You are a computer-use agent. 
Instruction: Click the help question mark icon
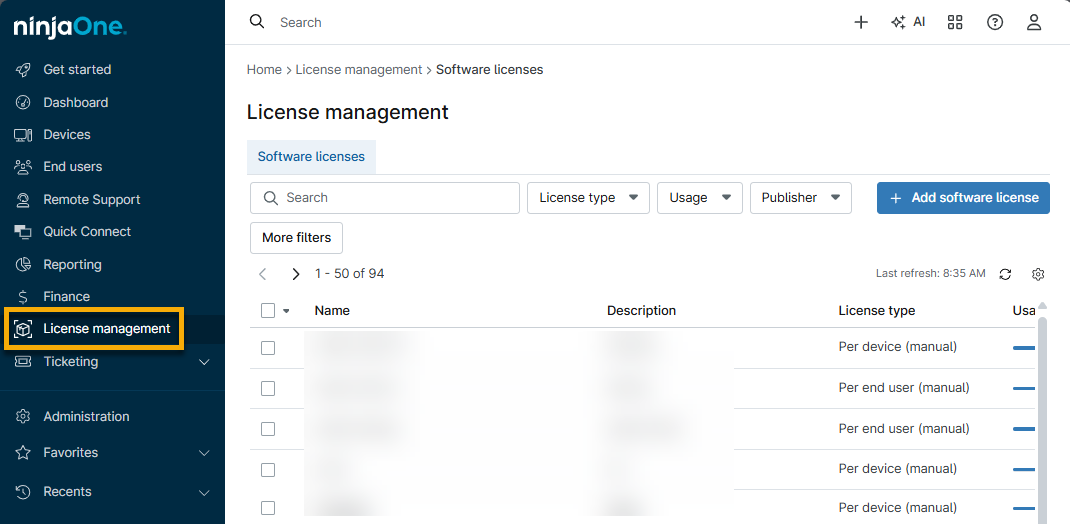[995, 22]
